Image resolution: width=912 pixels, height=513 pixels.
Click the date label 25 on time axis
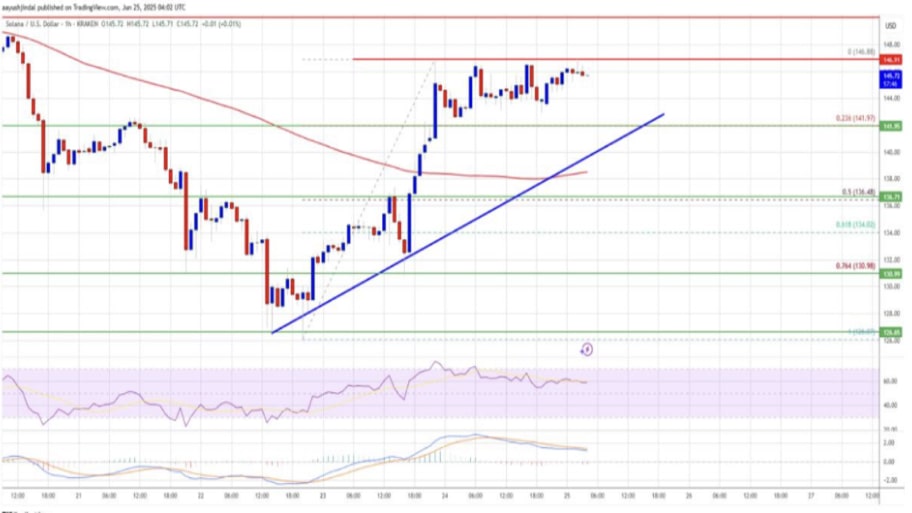coord(567,496)
